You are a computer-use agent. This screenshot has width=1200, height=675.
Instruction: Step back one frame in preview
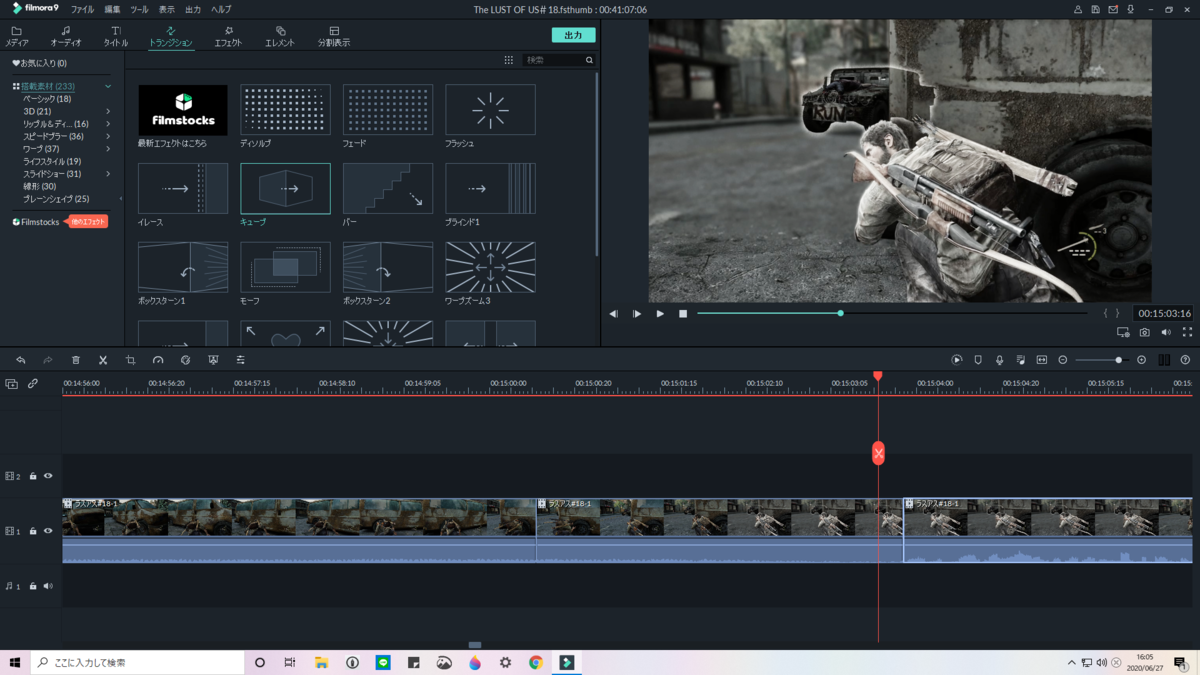point(614,314)
